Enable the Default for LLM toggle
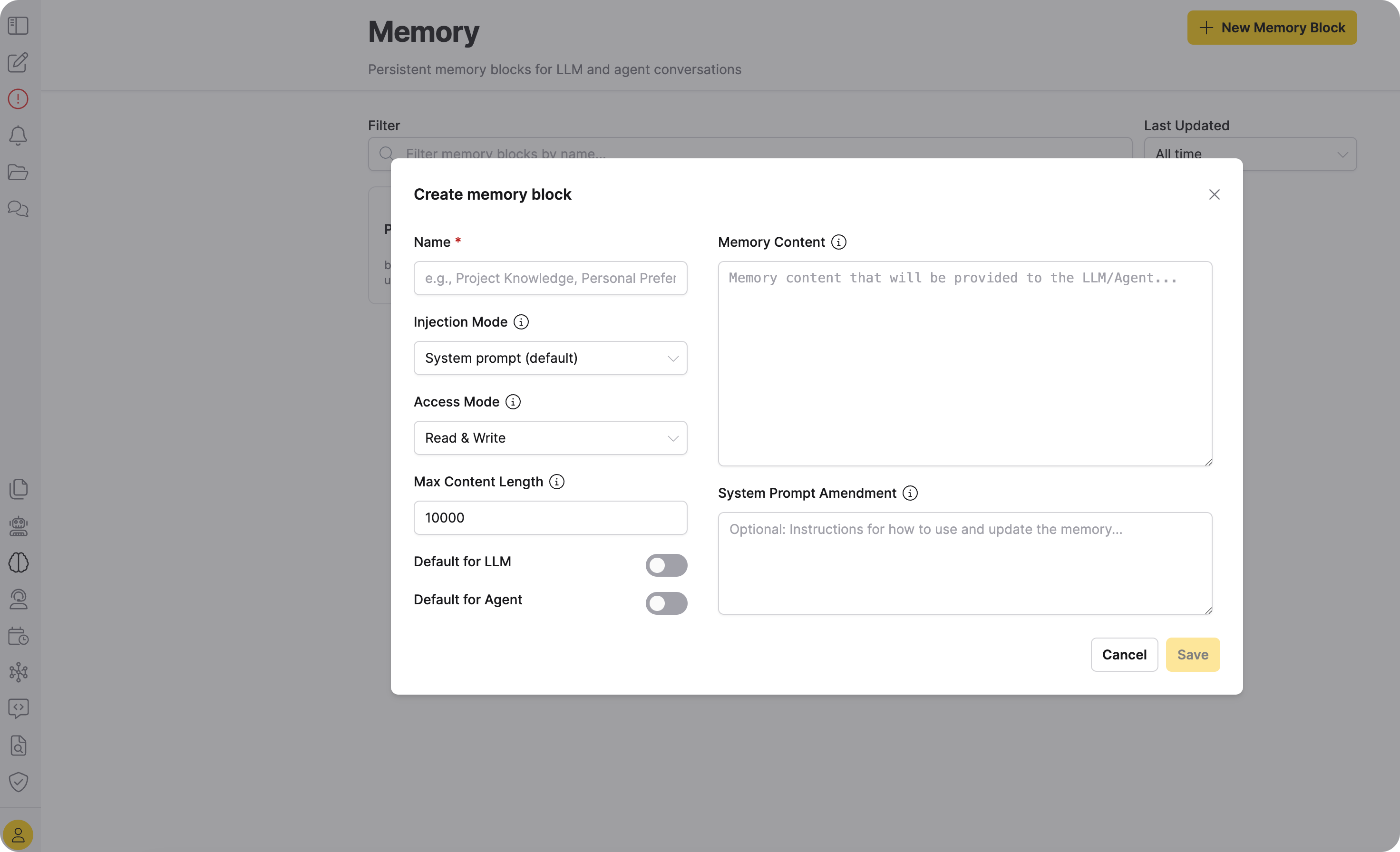The width and height of the screenshot is (1400, 852). (666, 565)
